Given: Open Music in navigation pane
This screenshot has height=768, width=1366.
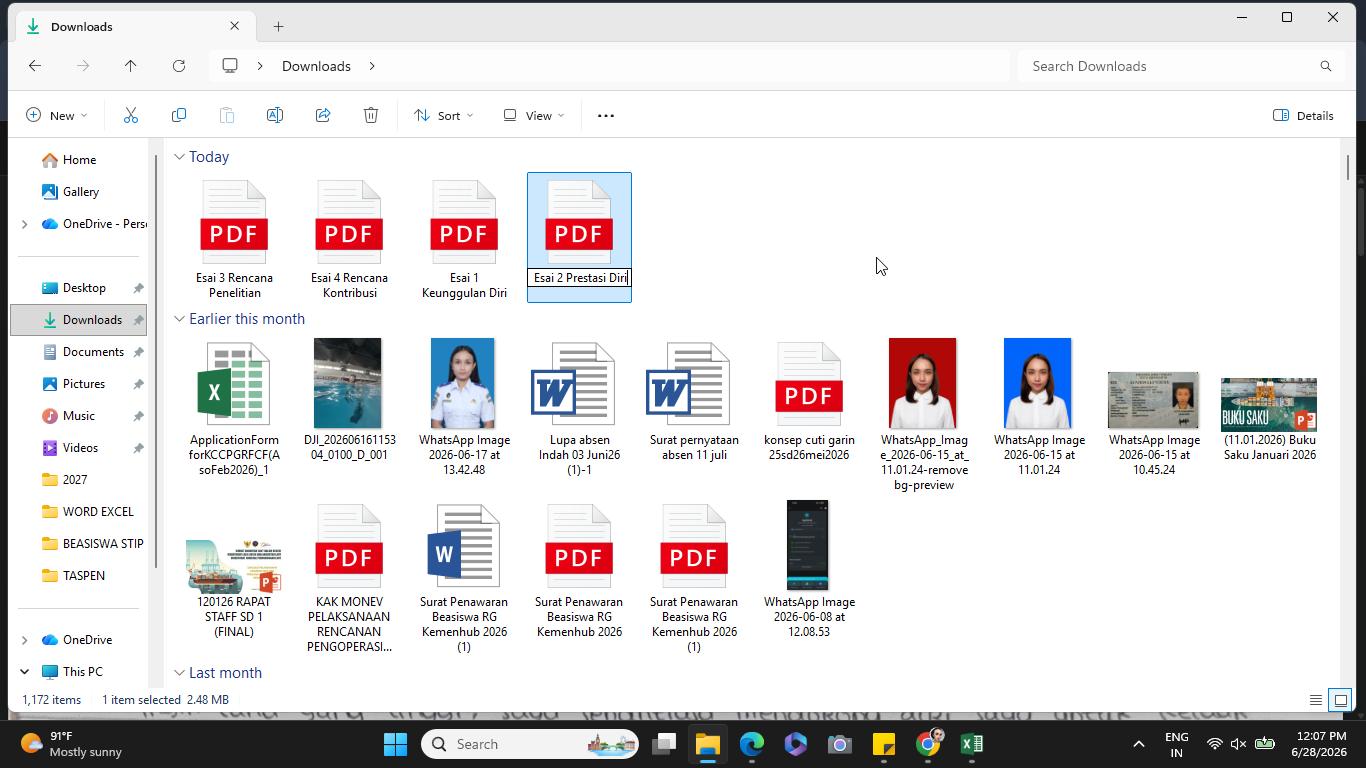Looking at the screenshot, I should [78, 416].
